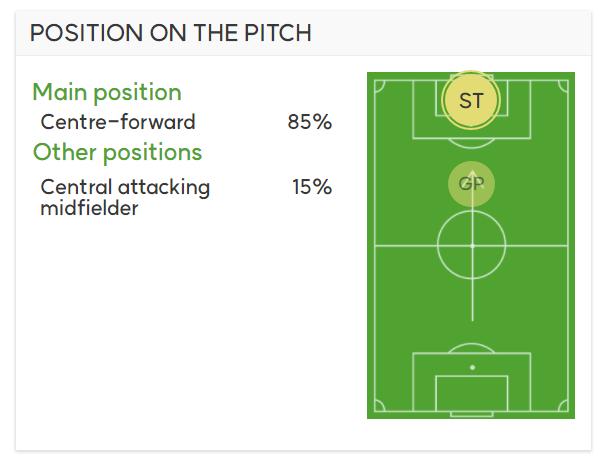The image size is (603, 461).
Task: Click the bottom-left corner arc
Action: (379, 406)
